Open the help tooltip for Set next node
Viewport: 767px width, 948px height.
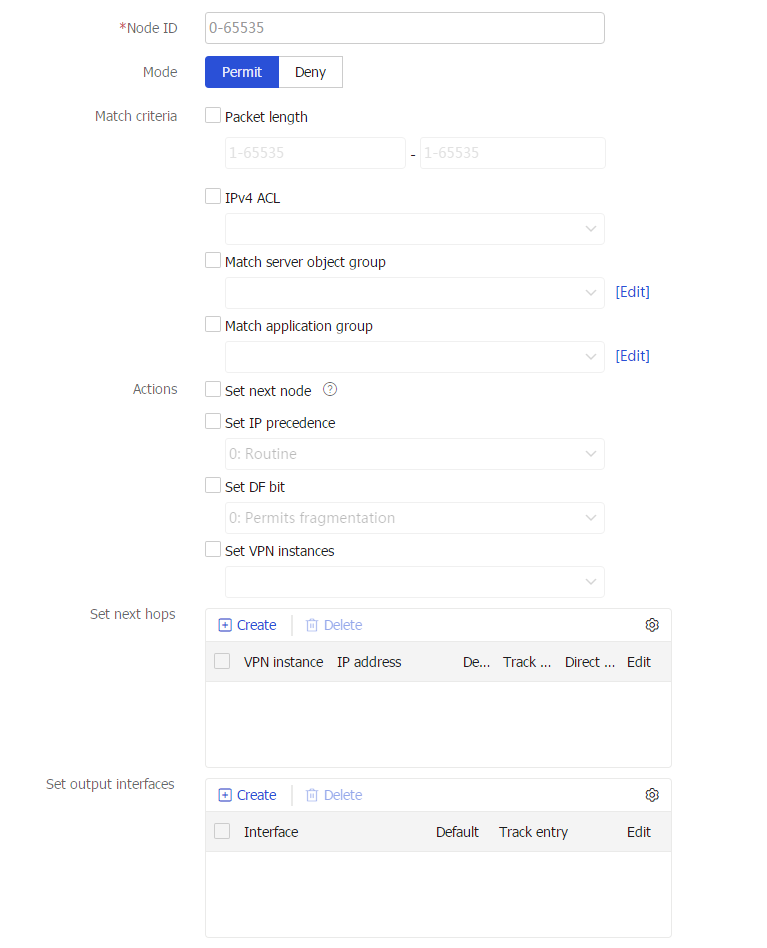[x=330, y=389]
